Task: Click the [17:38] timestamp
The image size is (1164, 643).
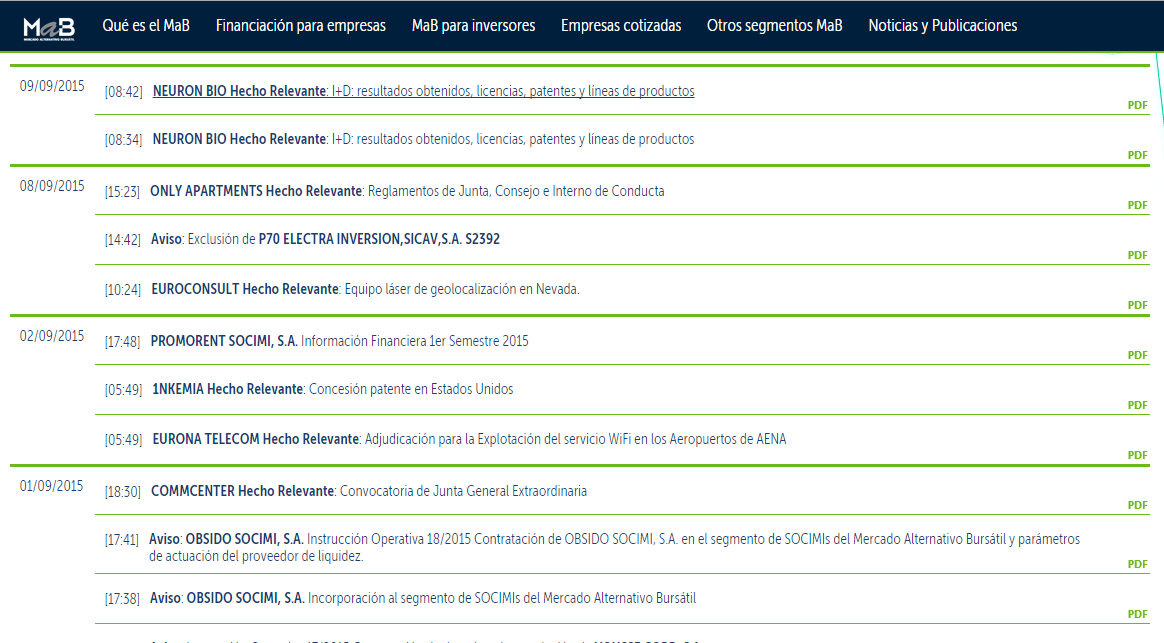Action: pos(122,598)
